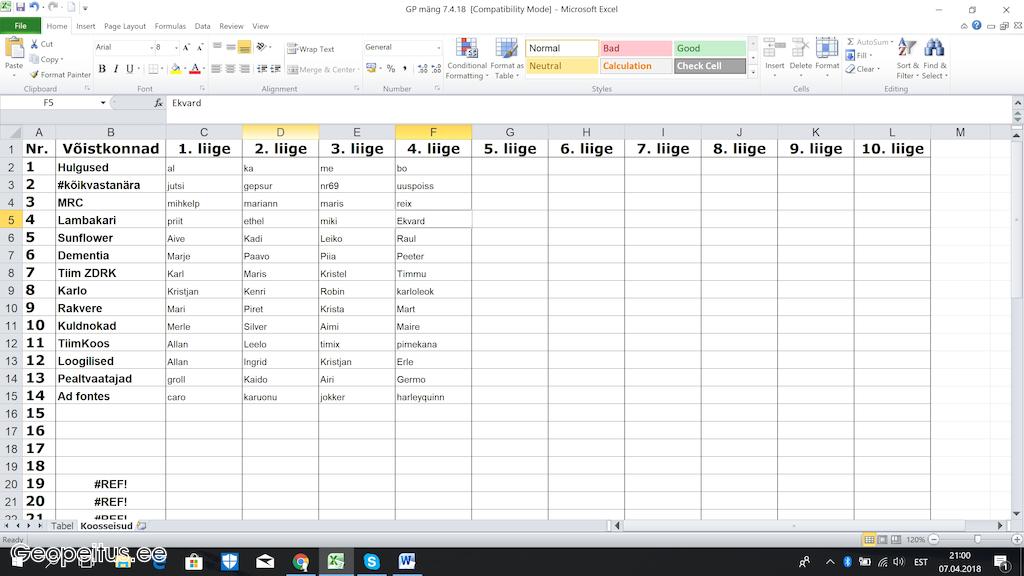Open Conditional Formatting
The width and height of the screenshot is (1024, 576).
coord(466,59)
